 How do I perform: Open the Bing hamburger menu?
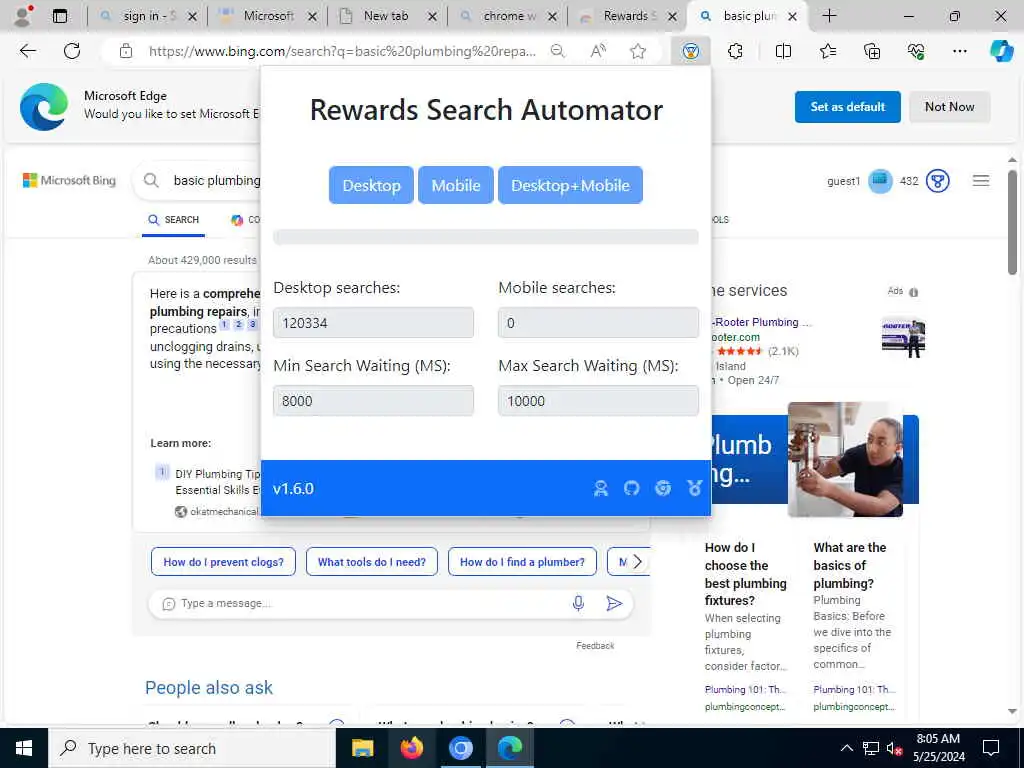981,181
